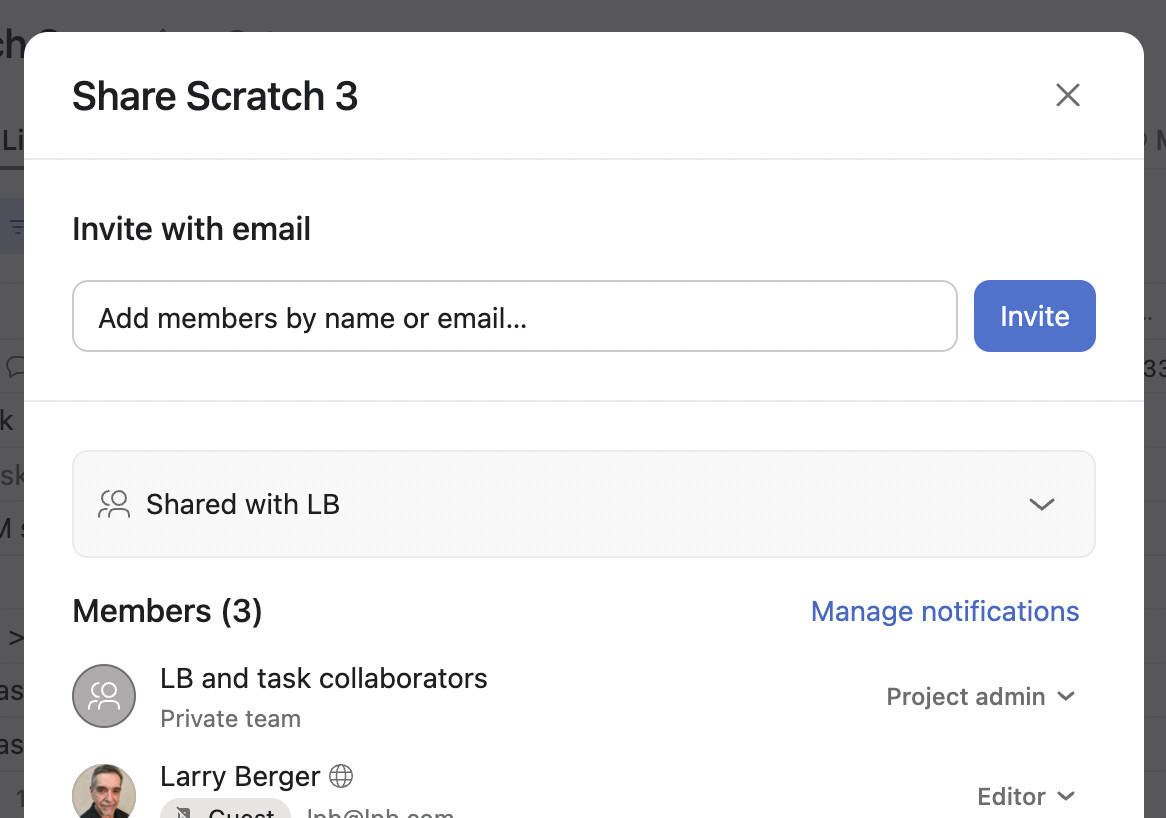1166x818 pixels.
Task: Click the Private team label
Action: point(230,719)
